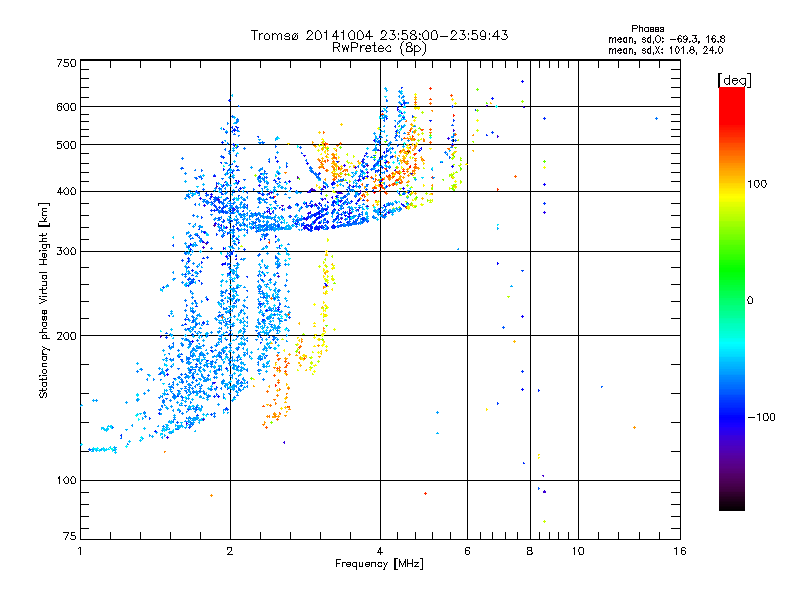
Task: Click the y-axis tick label '750'
Action: point(66,63)
